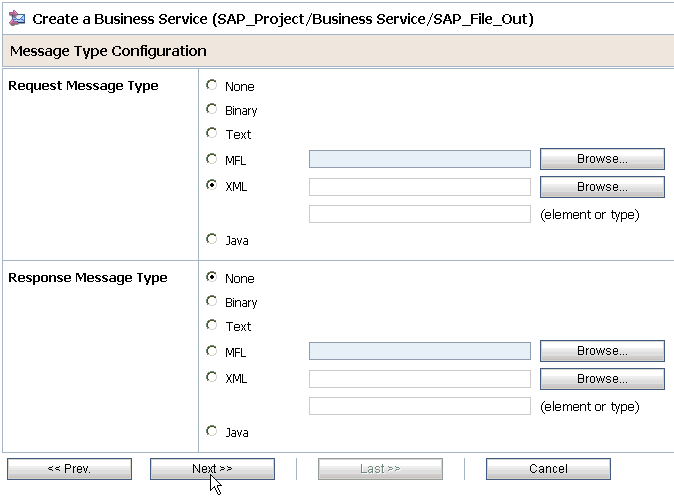The image size is (674, 496).
Task: Browse for Response XML schema
Action: tap(602, 379)
